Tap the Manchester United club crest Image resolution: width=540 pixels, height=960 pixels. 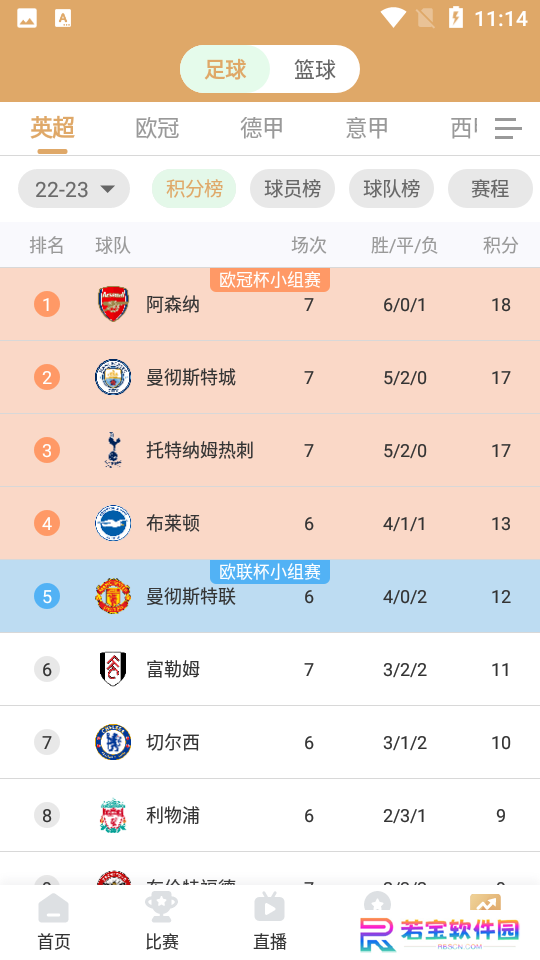(113, 596)
